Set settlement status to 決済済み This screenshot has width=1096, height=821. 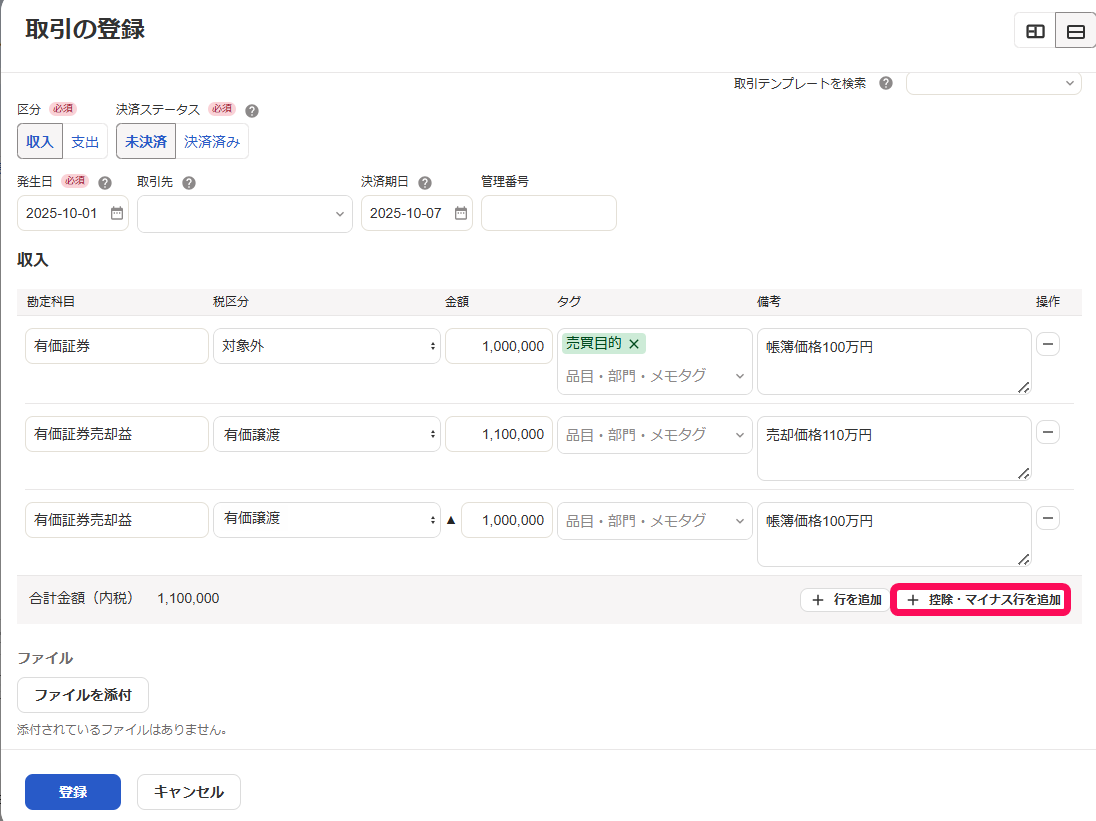(x=212, y=142)
